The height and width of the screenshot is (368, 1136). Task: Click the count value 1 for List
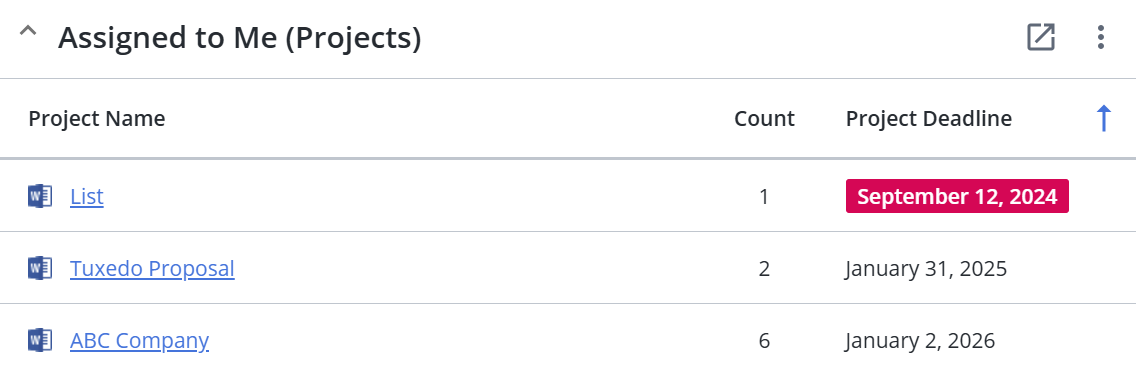[x=764, y=196]
